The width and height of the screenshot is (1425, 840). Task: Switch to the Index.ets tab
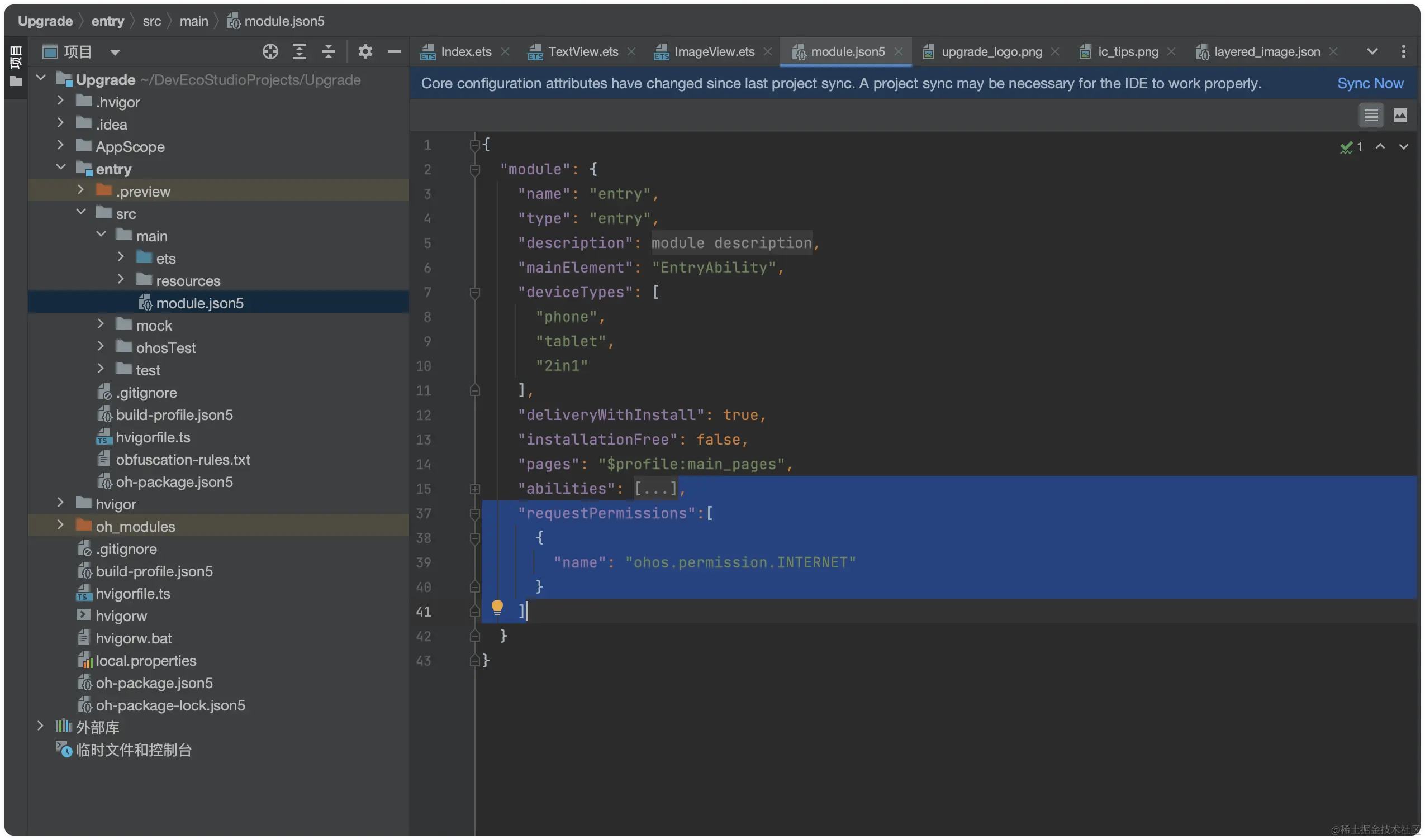point(465,51)
